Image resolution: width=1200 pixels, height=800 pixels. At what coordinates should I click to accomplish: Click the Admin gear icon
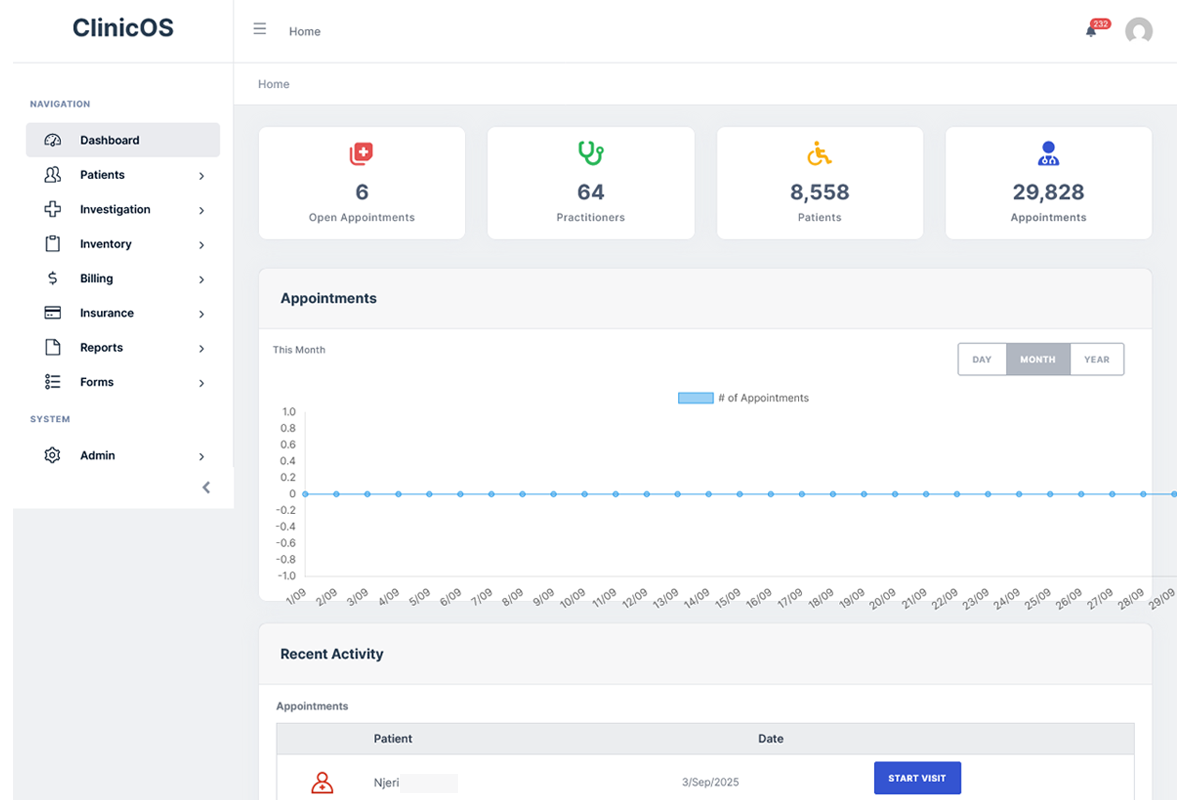click(52, 455)
